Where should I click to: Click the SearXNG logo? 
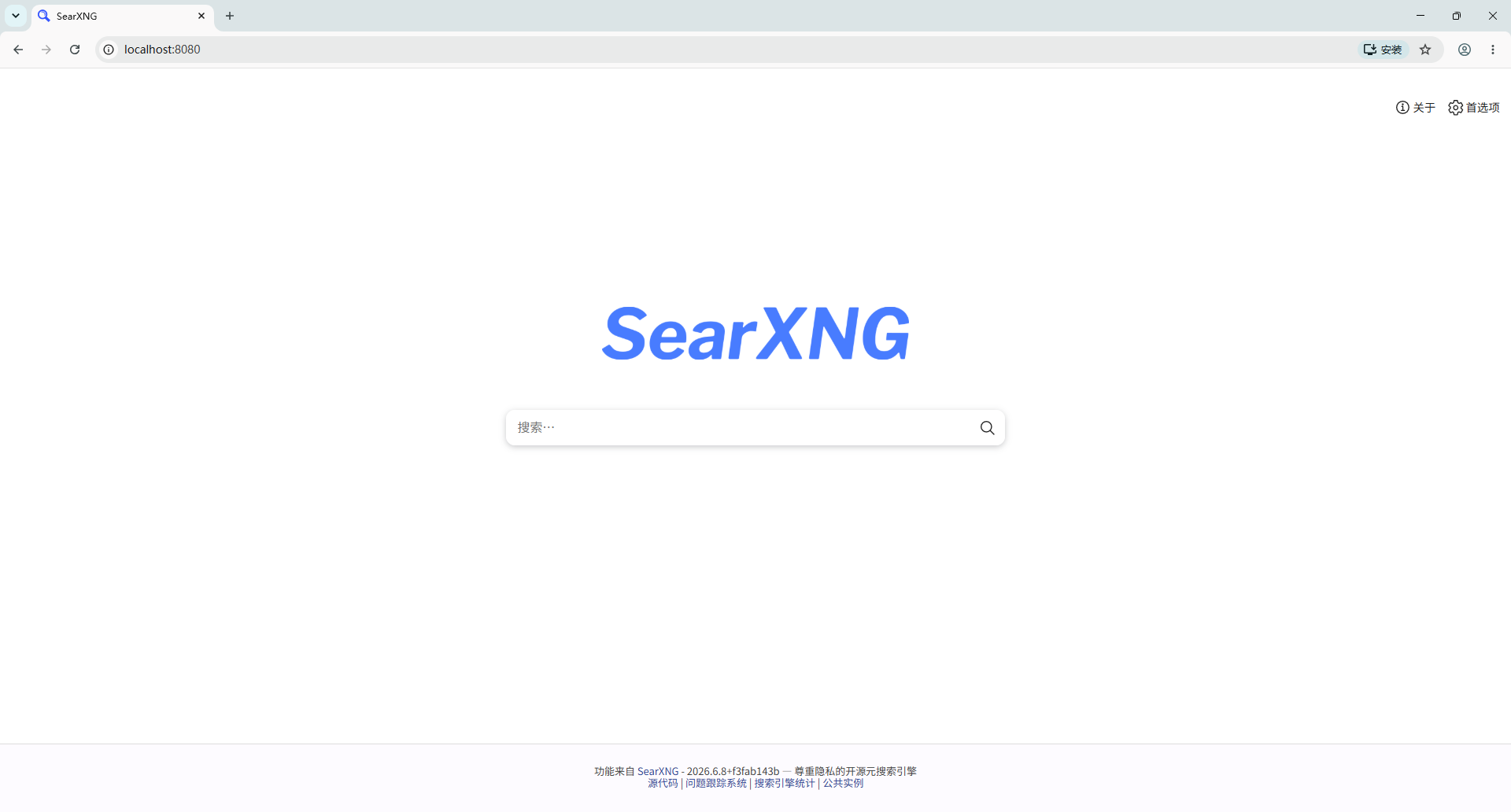tap(755, 334)
